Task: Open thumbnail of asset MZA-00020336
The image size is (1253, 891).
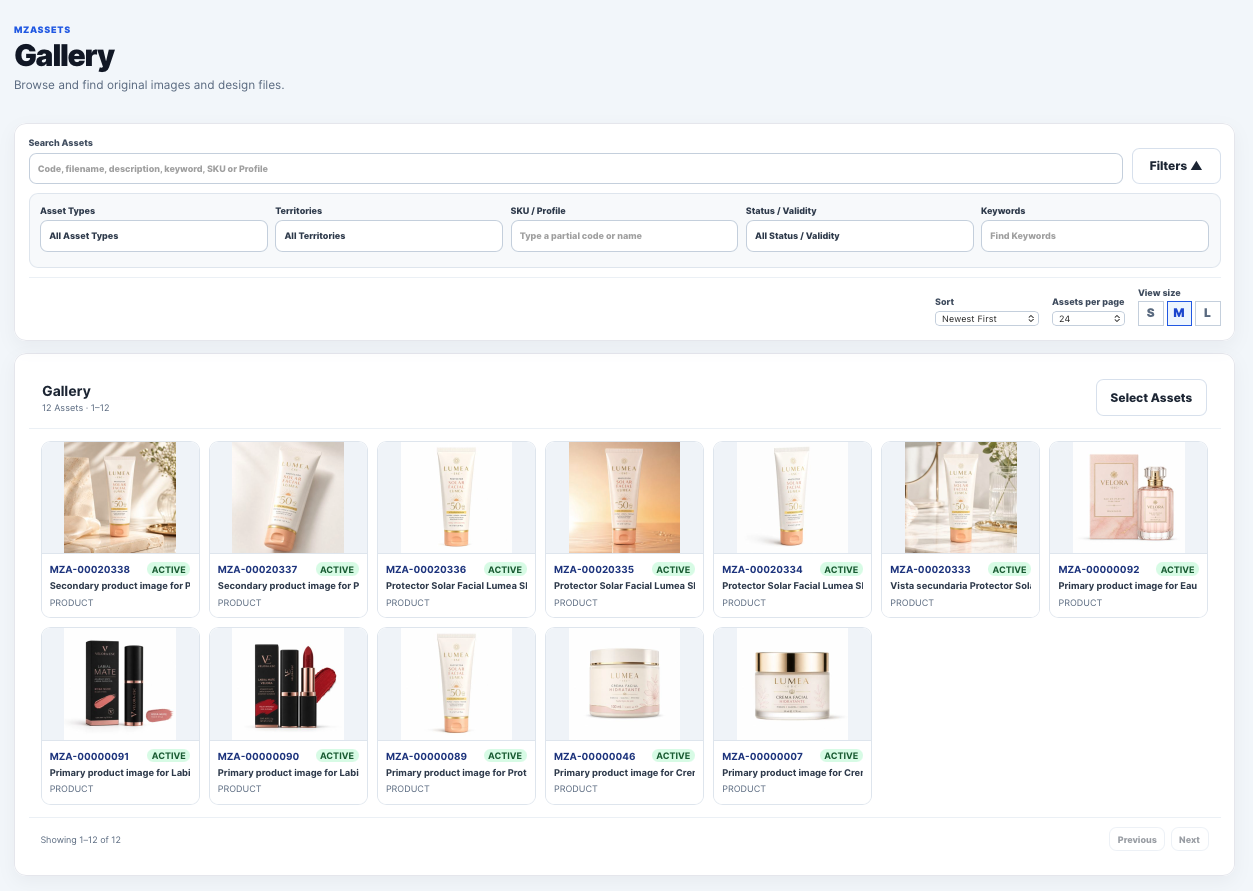Action: (x=456, y=498)
